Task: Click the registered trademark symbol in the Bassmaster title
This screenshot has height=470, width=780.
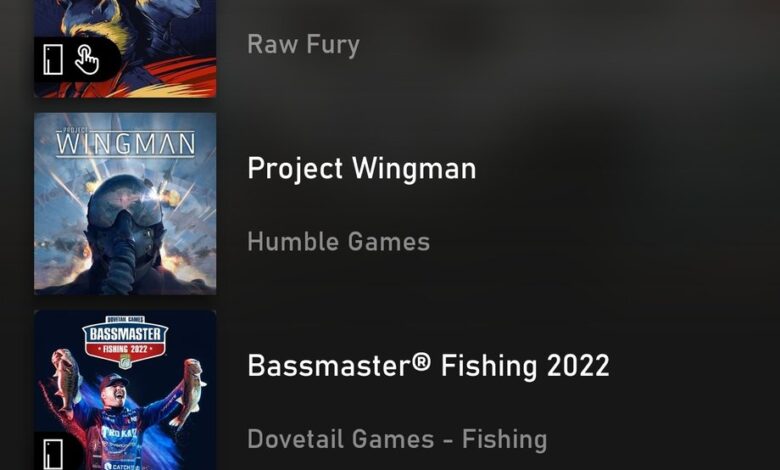Action: 421,362
